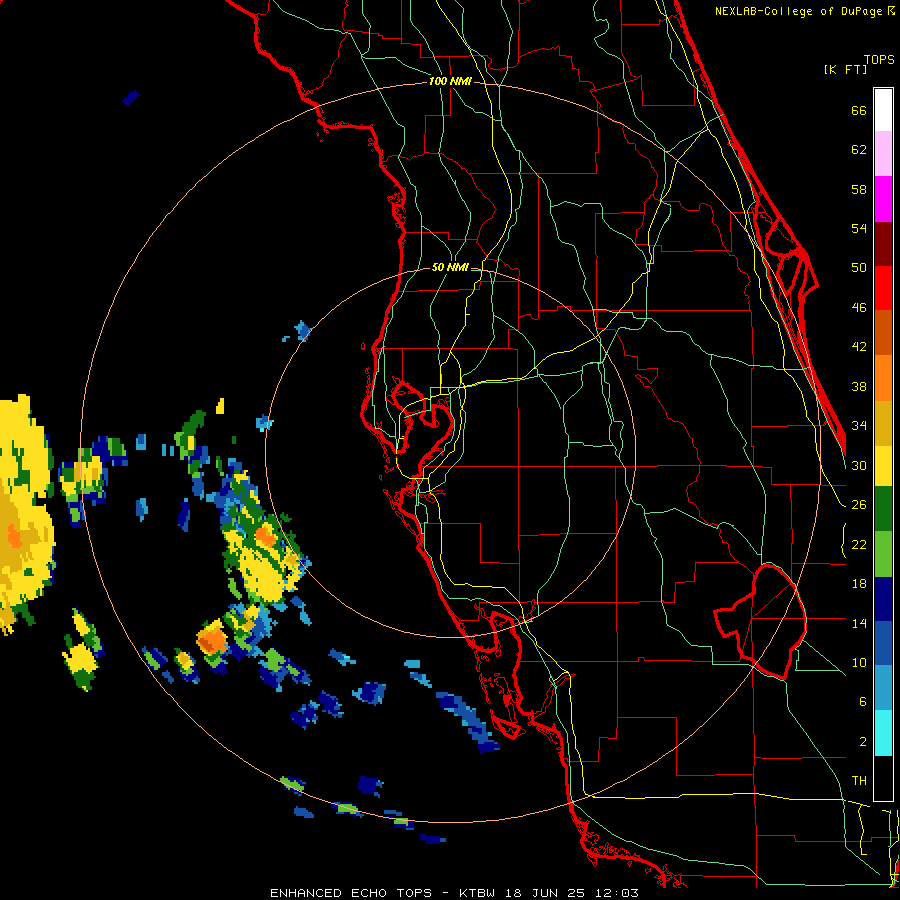Click the '12:03' timestamp
Viewport: 900px width, 900px height.
pyautogui.click(x=616, y=893)
